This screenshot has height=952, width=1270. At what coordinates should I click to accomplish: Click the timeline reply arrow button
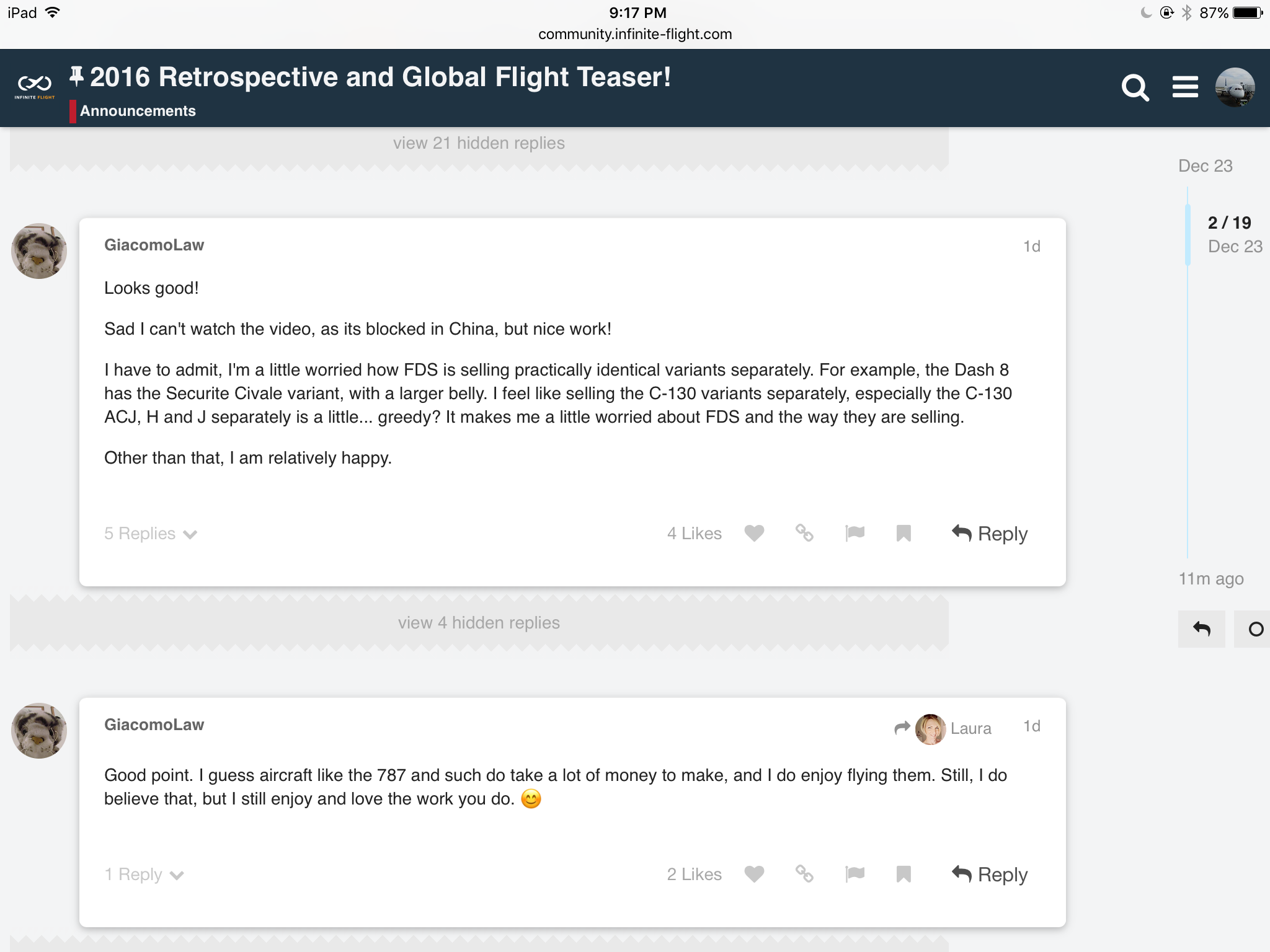coord(1201,629)
